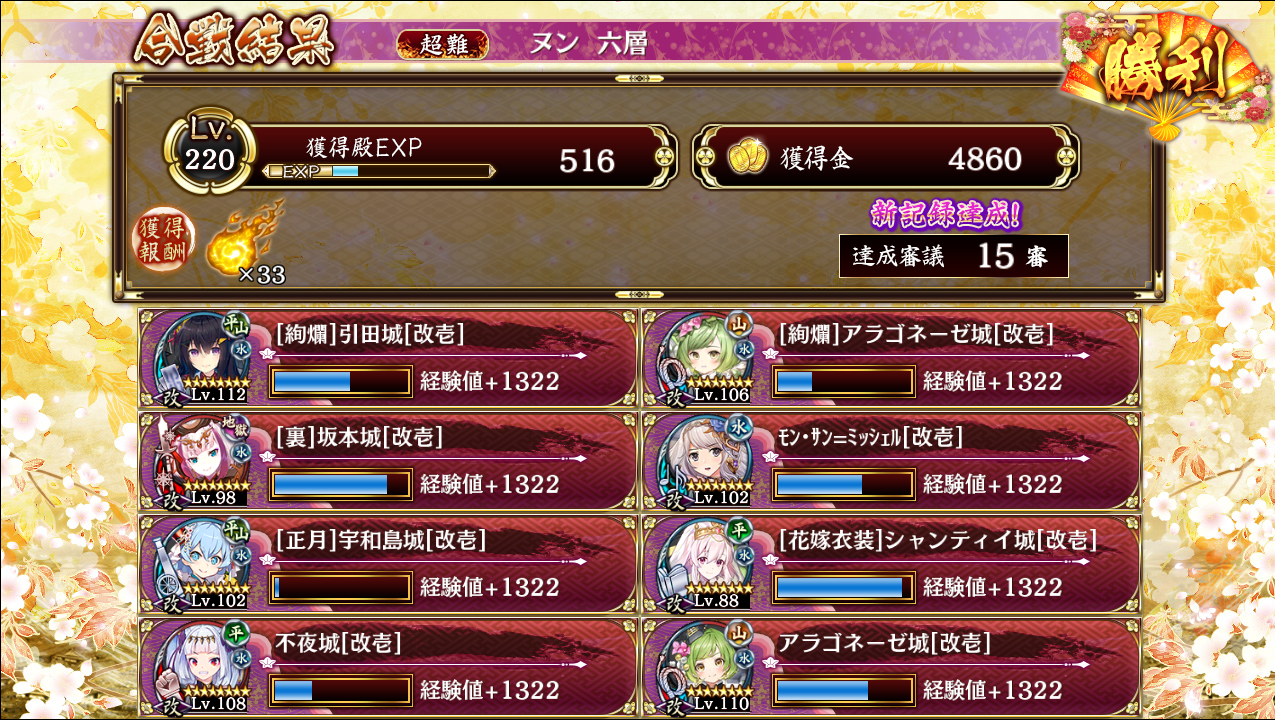Click [絢爛]引田城 character portrait
Viewport: 1275px width, 720px height.
tap(201, 359)
